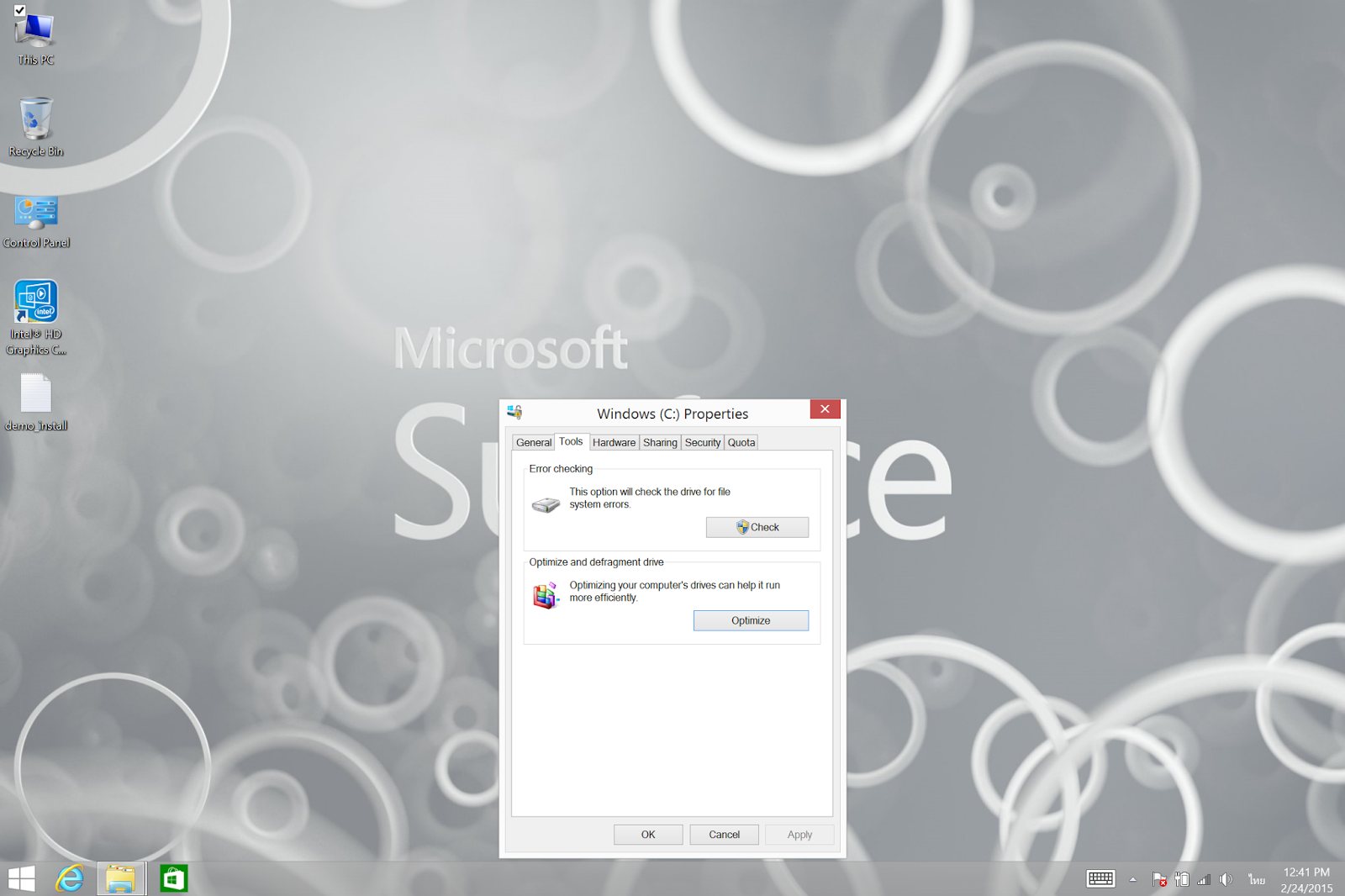Open the Windows Store taskbar icon
Screen dimensions: 1345x896
173,878
